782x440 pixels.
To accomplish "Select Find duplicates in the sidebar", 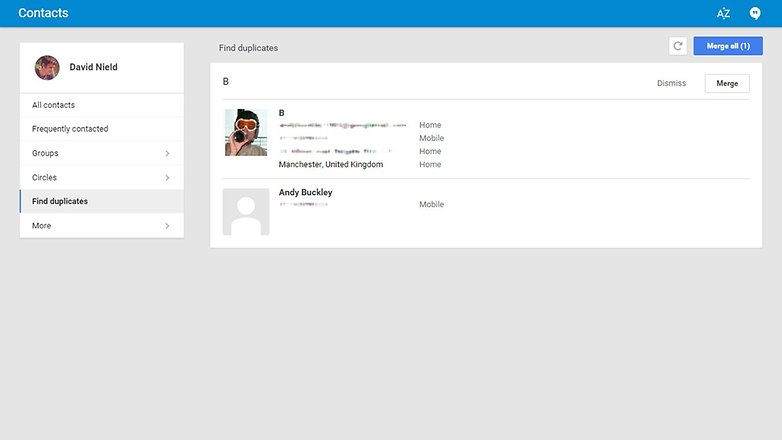I will coord(60,201).
